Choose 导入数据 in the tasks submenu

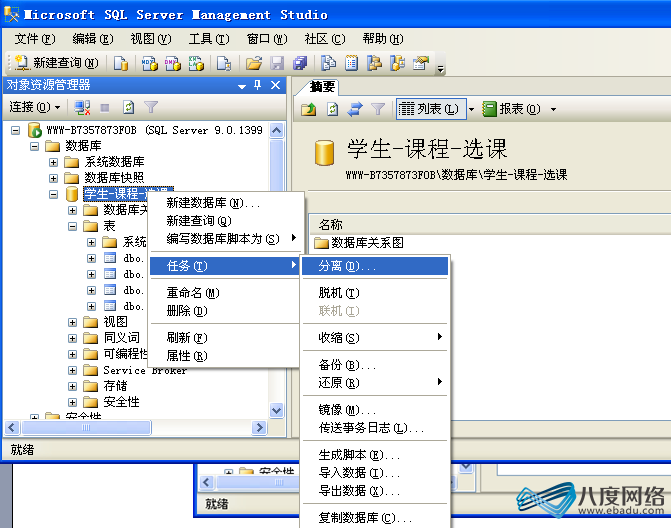pyautogui.click(x=375, y=472)
